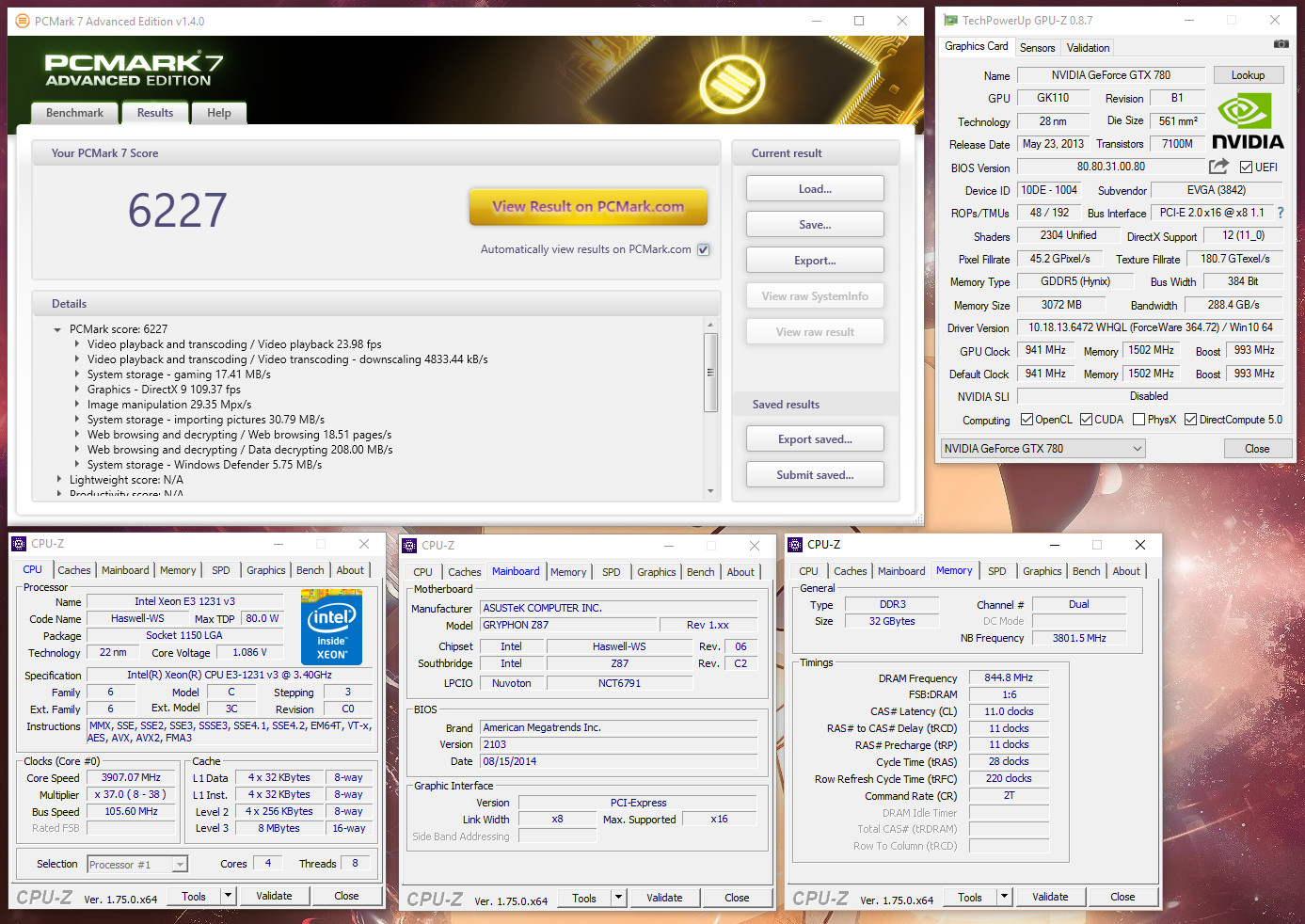Image resolution: width=1305 pixels, height=924 pixels.
Task: Minimize the PCMark 7 window
Action: [816, 21]
